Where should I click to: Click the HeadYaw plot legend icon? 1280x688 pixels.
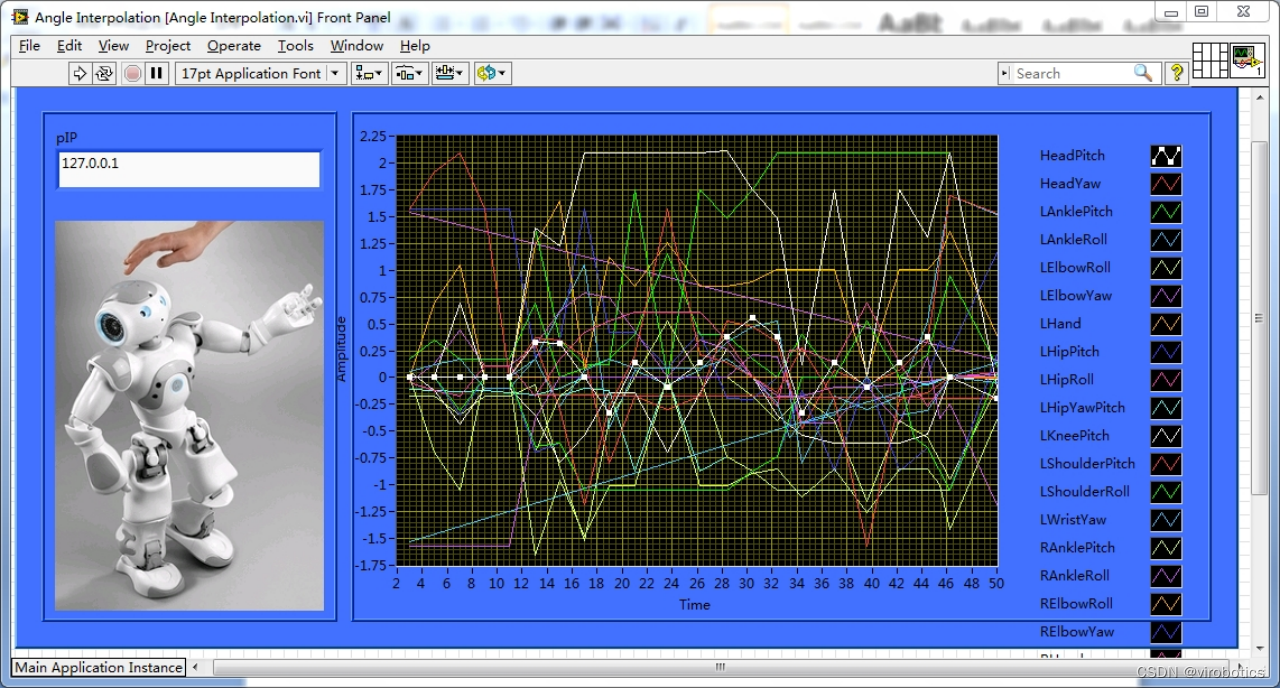tap(1165, 184)
